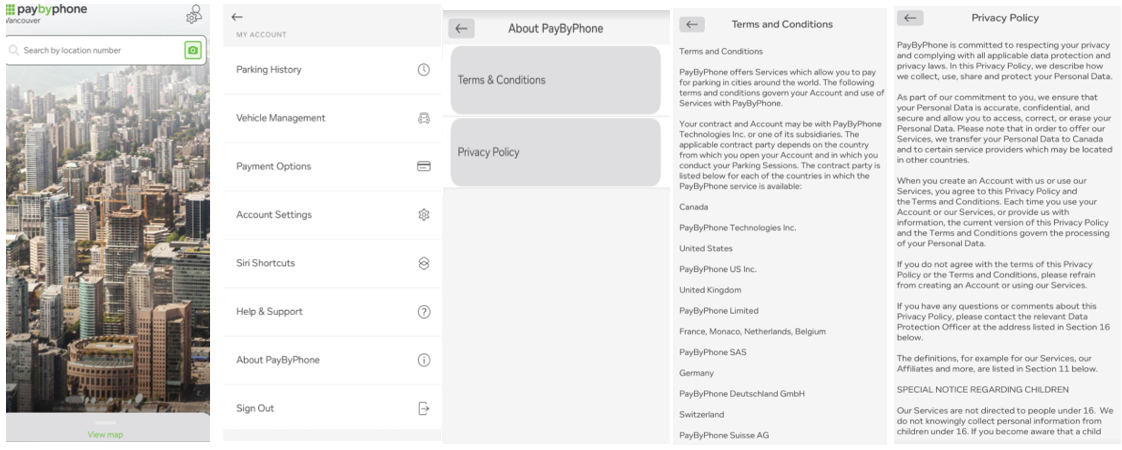This screenshot has width=1122, height=450.
Task: Tap the search magnifier icon
Action: point(14,50)
